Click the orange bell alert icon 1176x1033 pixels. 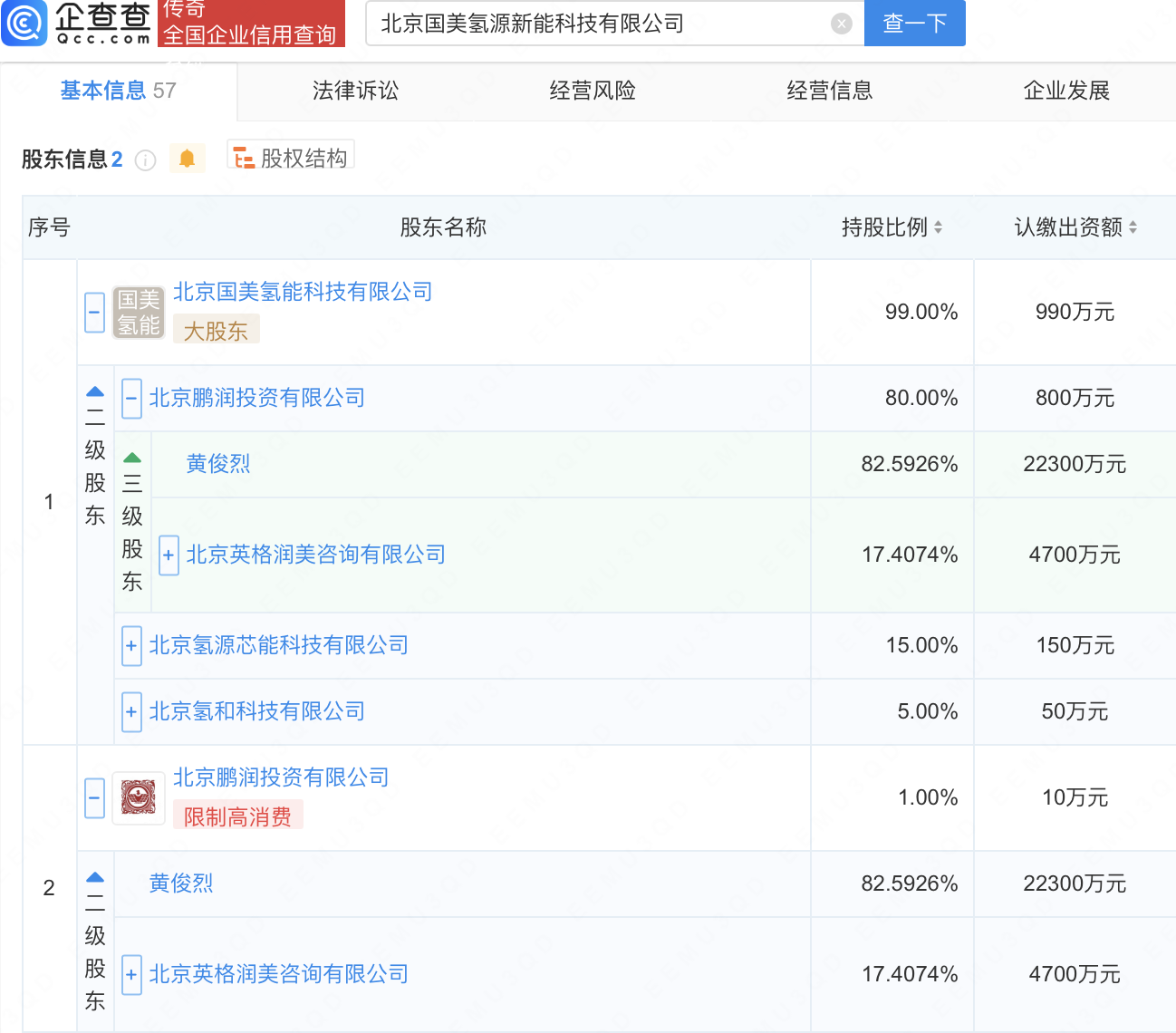click(x=187, y=159)
